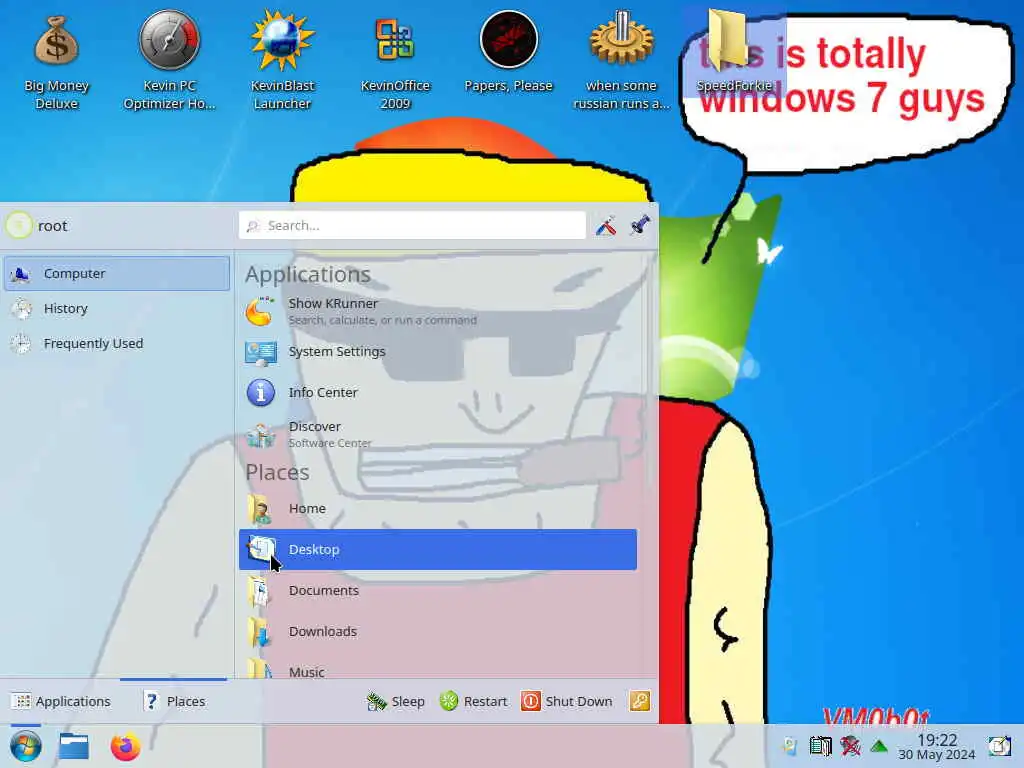Expand hidden tray icons green arrow

(x=879, y=746)
